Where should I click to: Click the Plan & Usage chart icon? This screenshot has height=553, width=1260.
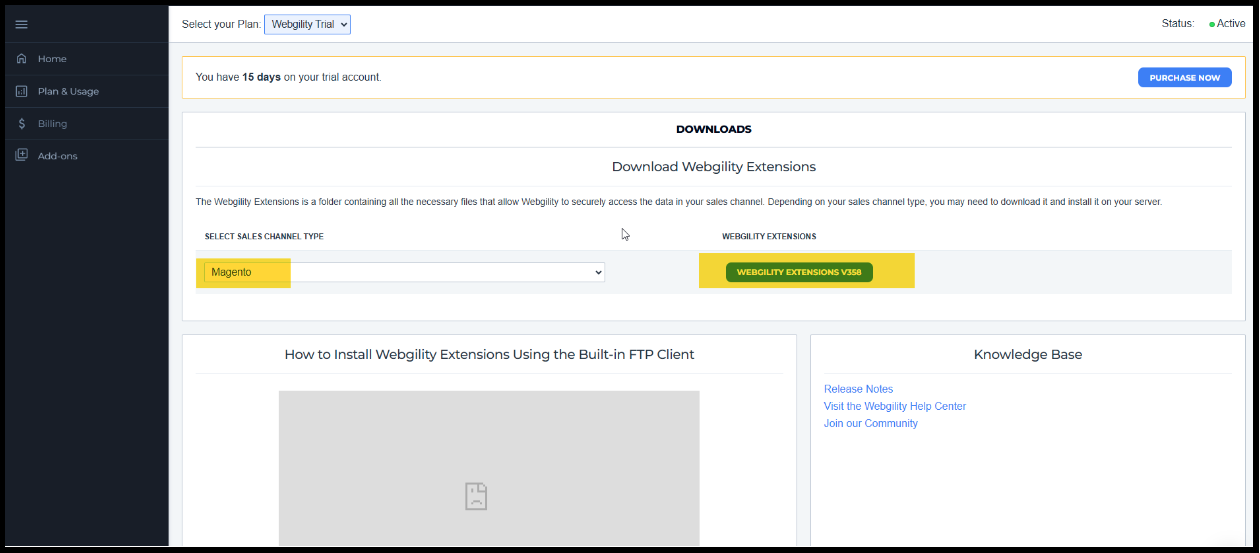[x=21, y=91]
